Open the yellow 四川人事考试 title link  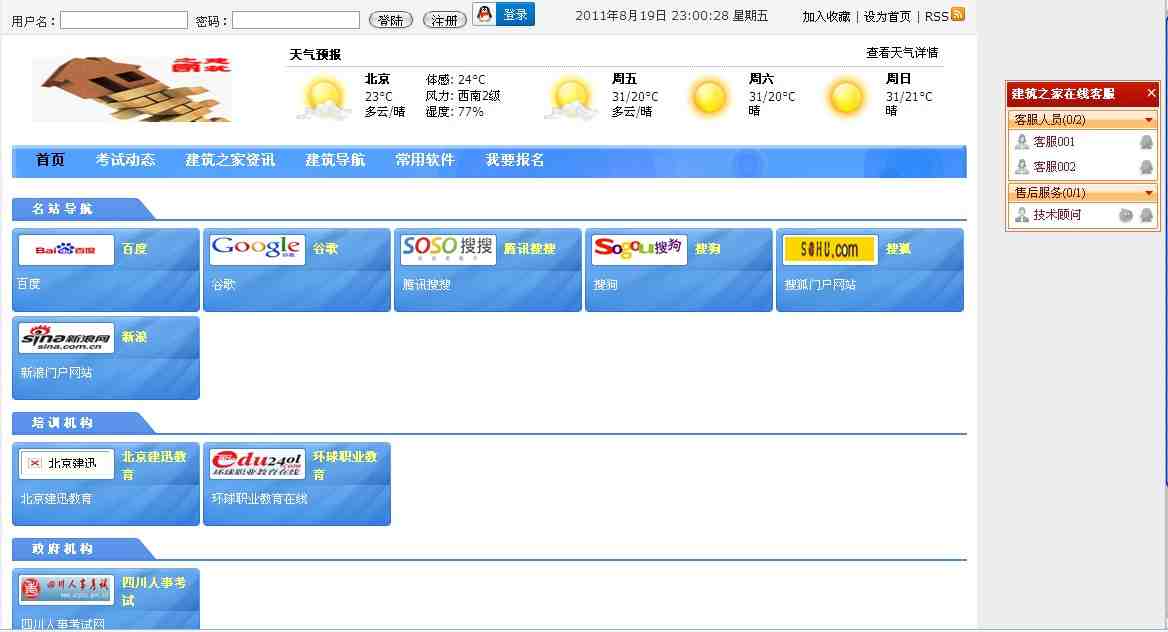[154, 591]
